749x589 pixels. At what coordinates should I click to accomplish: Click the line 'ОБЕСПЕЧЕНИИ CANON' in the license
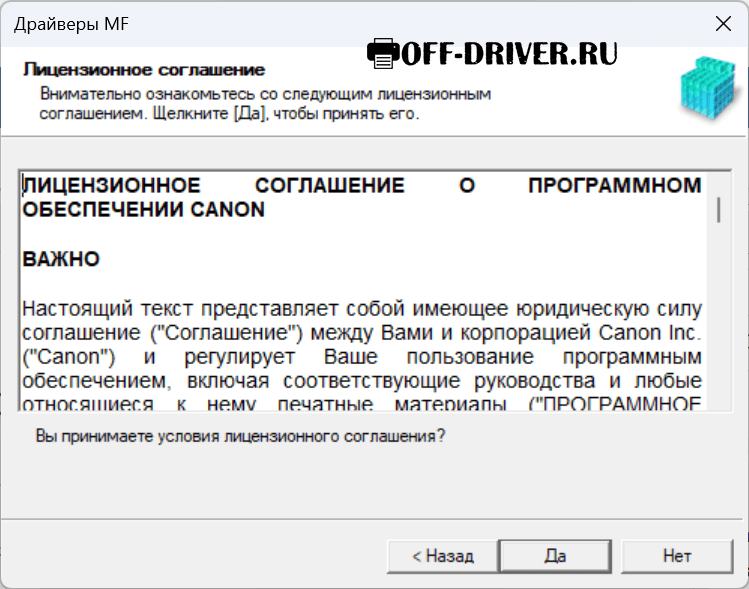[x=143, y=210]
